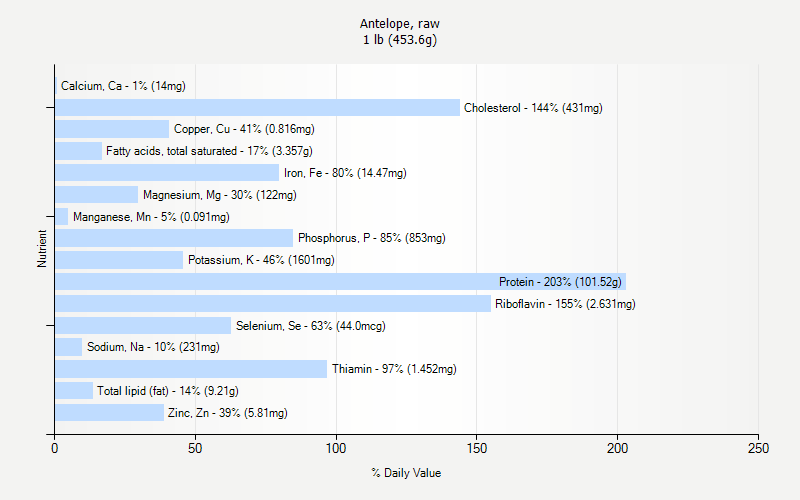
Task: Click the saturated fatty acids label
Action: [x=209, y=151]
